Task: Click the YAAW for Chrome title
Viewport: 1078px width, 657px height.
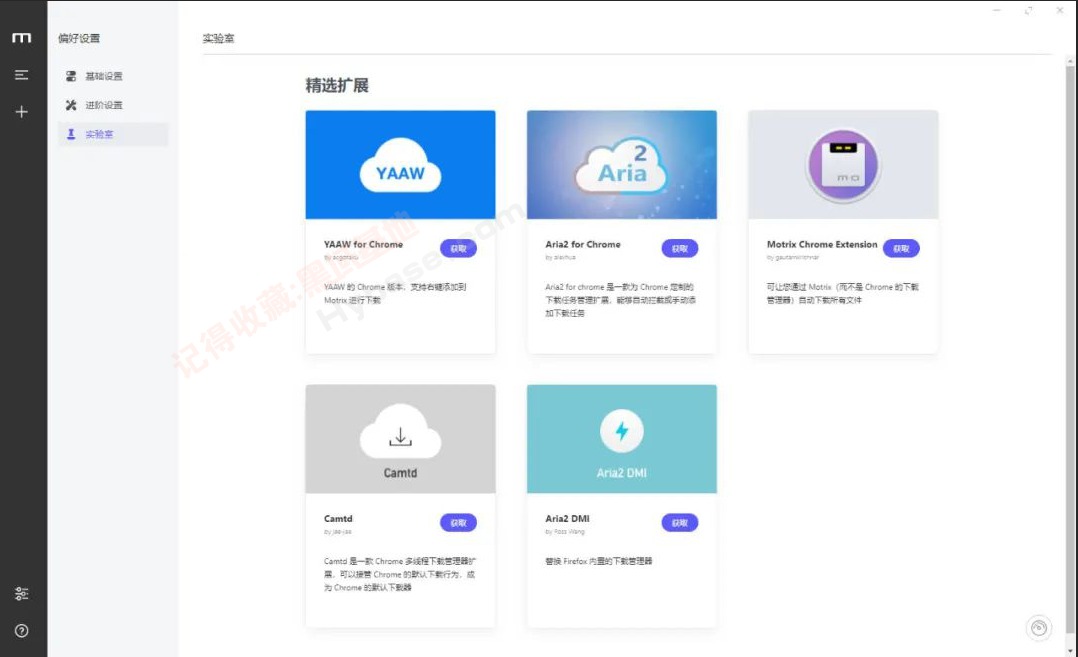Action: 363,245
